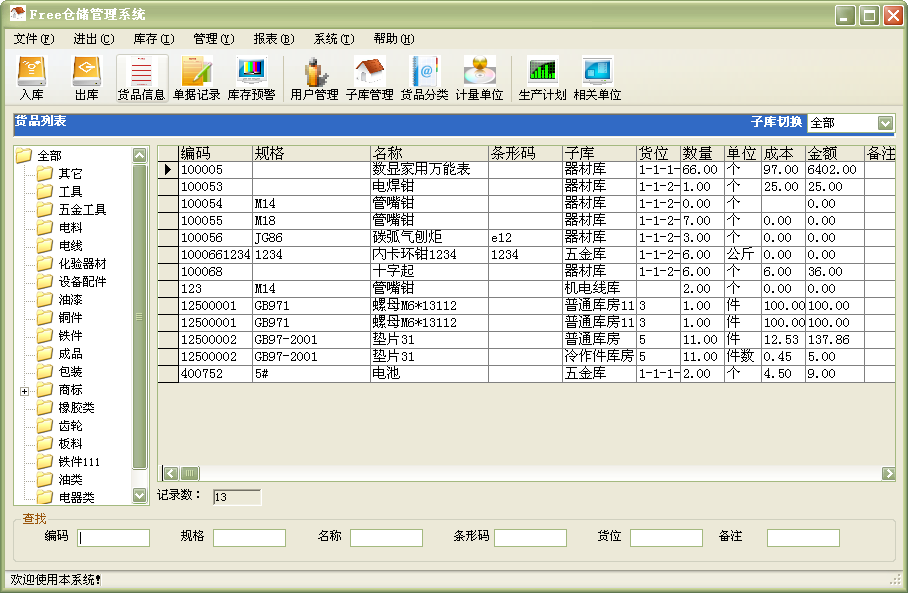
Task: Expand the 商标 tree node
Action: click(x=24, y=391)
